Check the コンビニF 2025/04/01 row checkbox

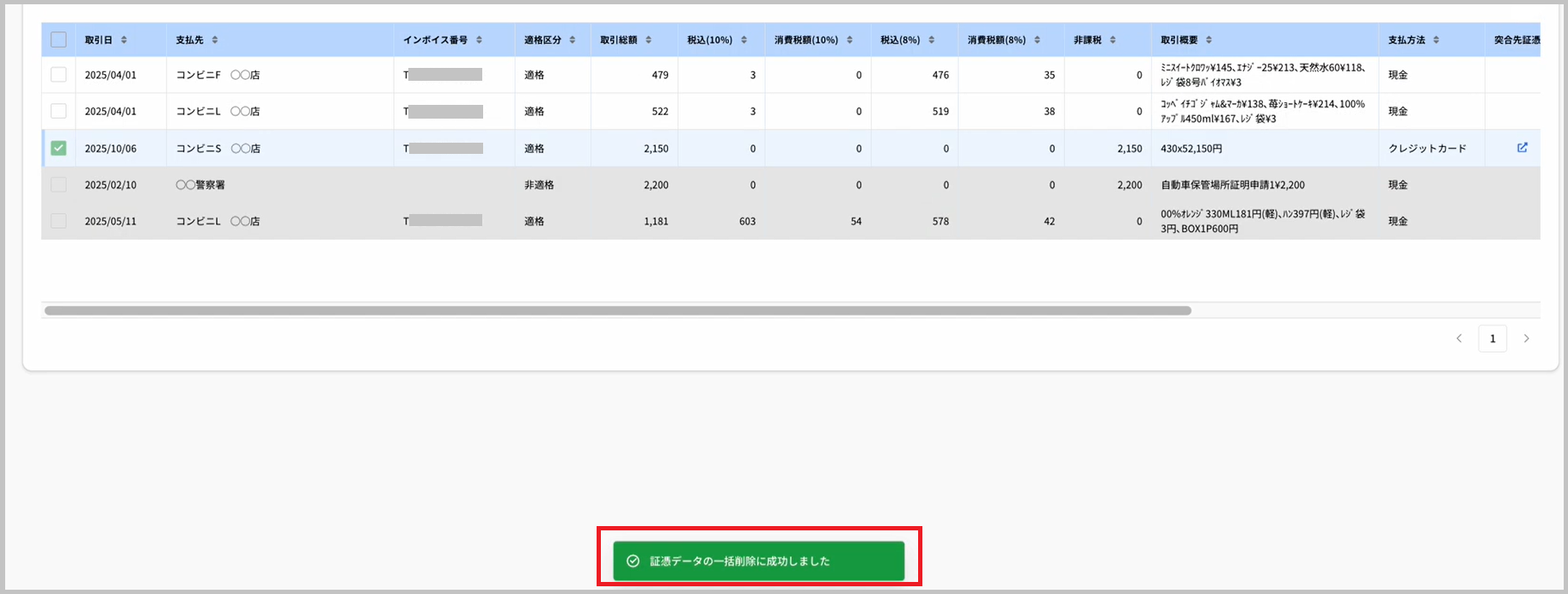pos(58,75)
